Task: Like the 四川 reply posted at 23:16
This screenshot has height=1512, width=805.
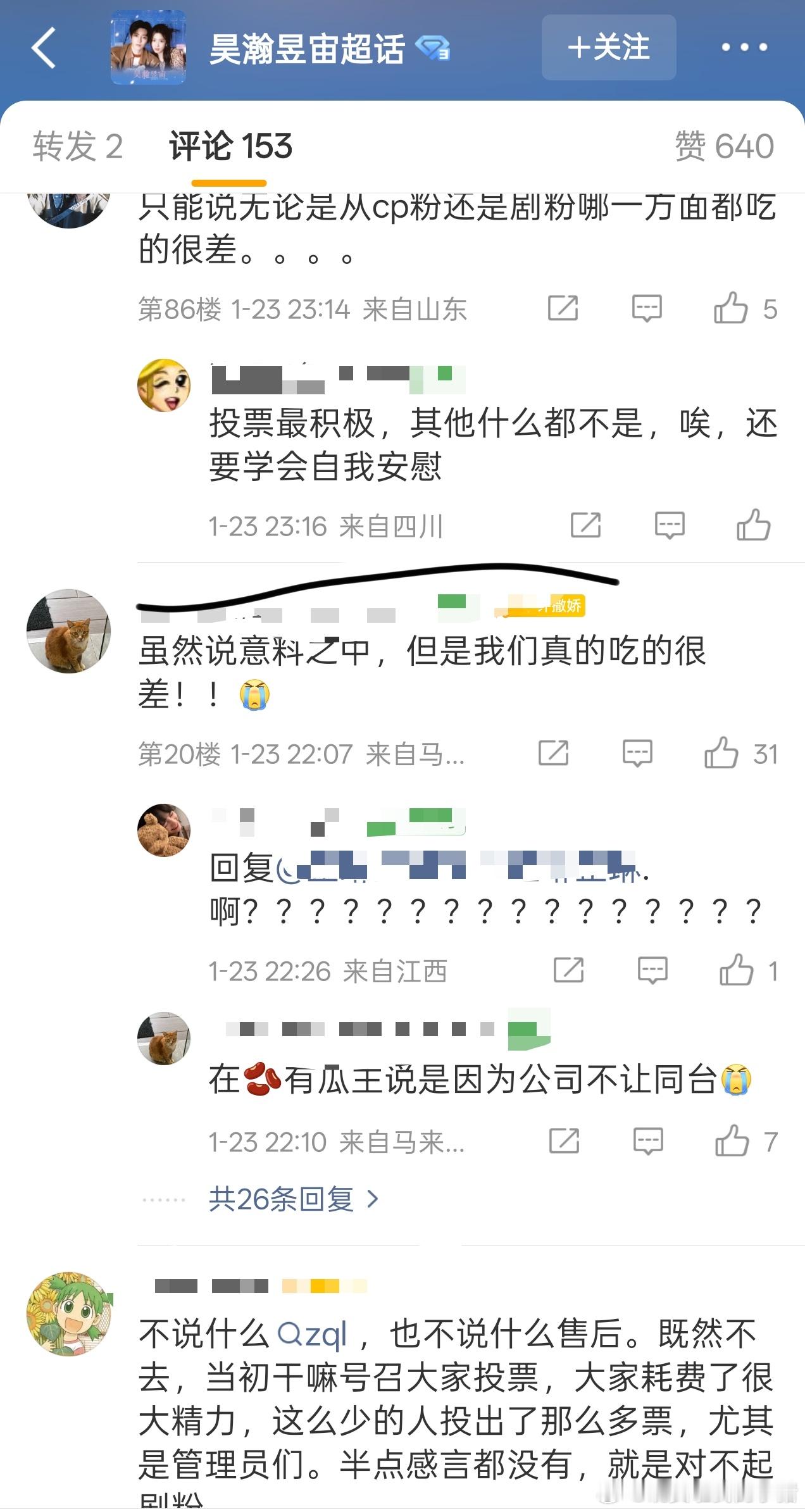Action: [x=753, y=525]
